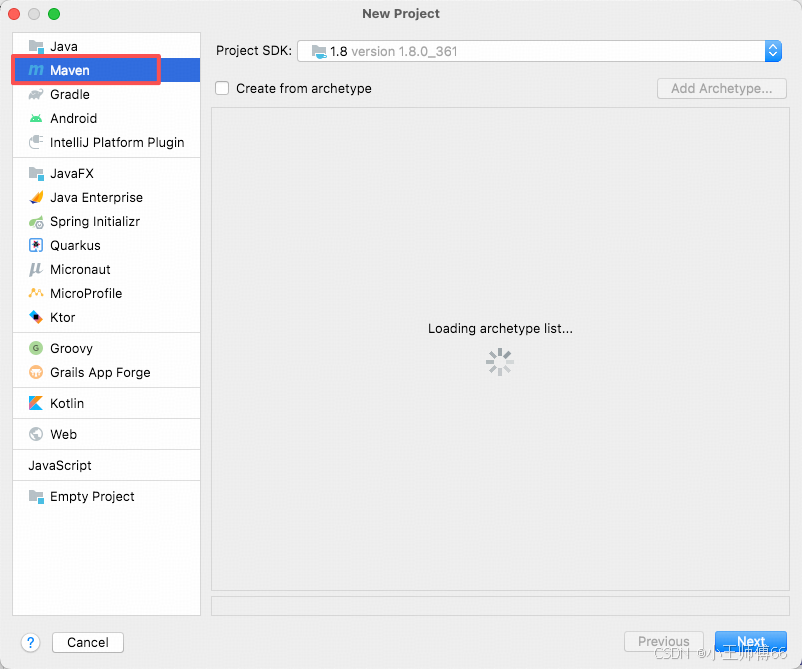Click the SDK folder icon in dropdown

point(319,52)
